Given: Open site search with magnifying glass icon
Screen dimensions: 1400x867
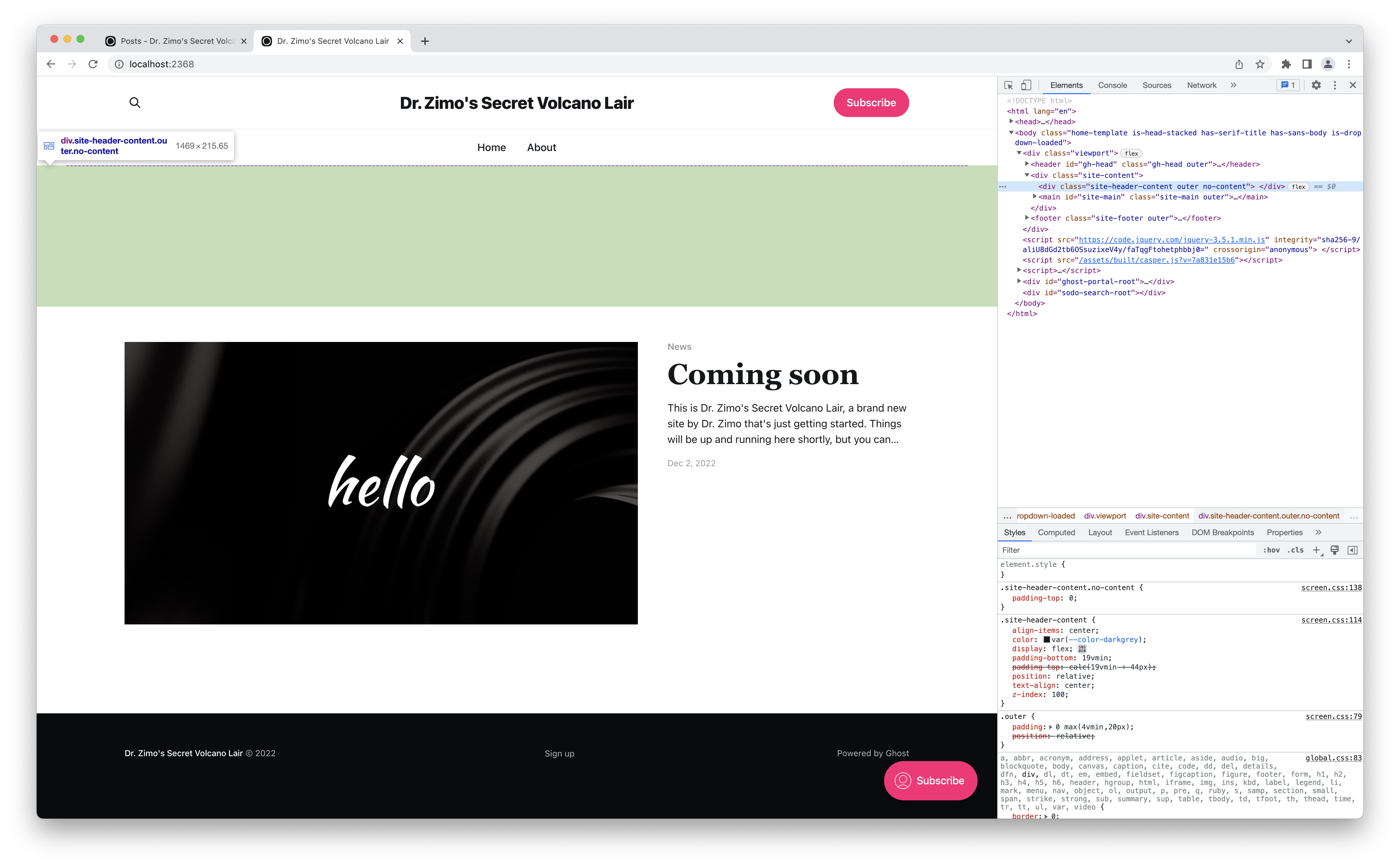Looking at the screenshot, I should [135, 103].
